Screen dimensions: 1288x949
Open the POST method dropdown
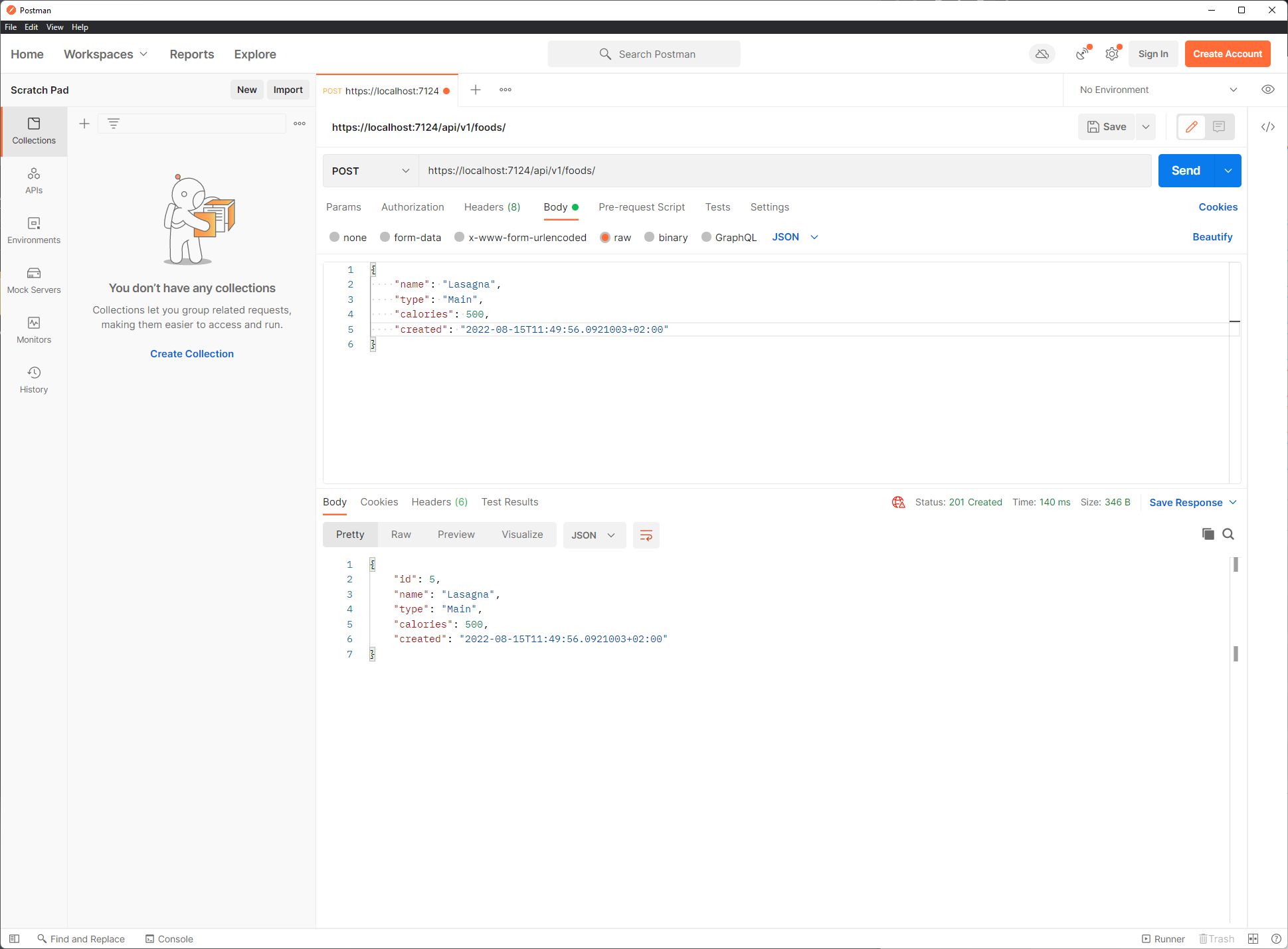point(369,171)
